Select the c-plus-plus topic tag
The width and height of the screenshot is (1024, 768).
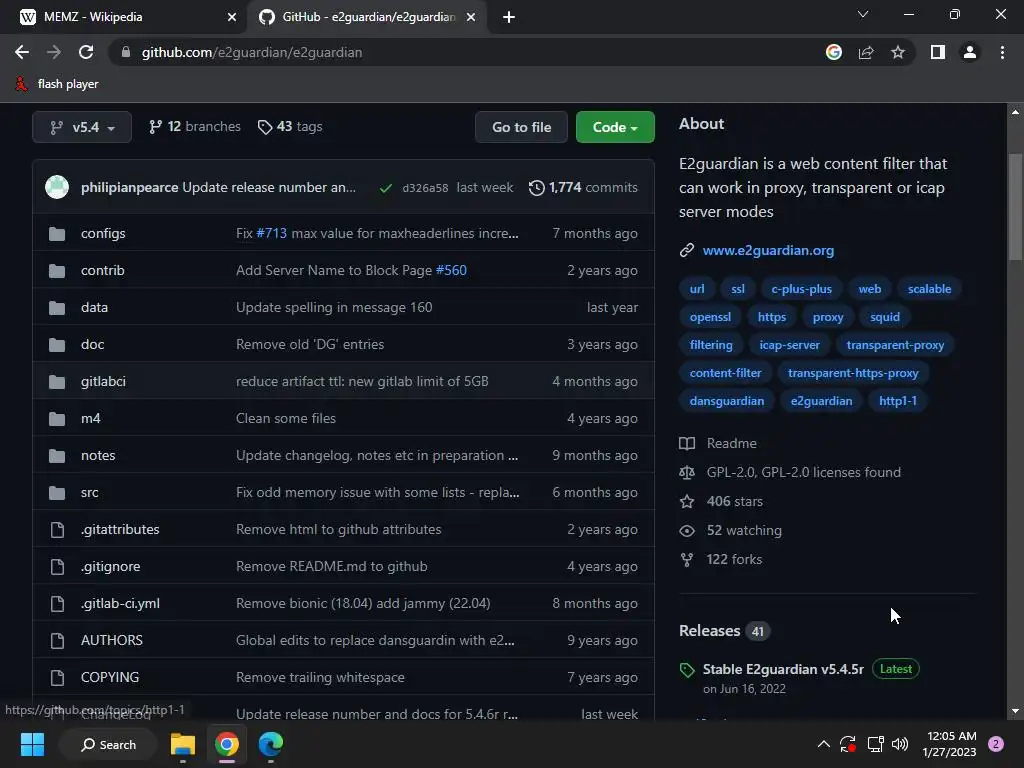(801, 289)
